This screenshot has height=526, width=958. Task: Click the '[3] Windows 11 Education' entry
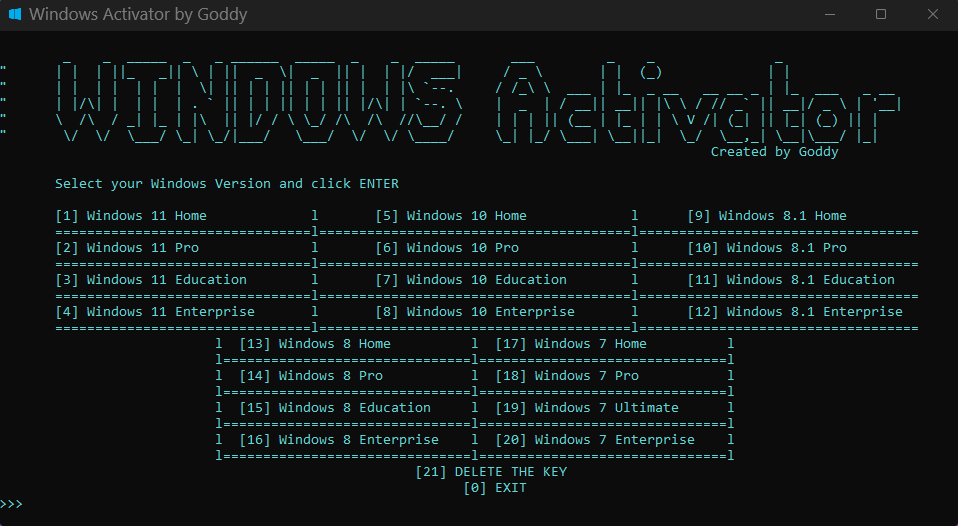point(151,280)
